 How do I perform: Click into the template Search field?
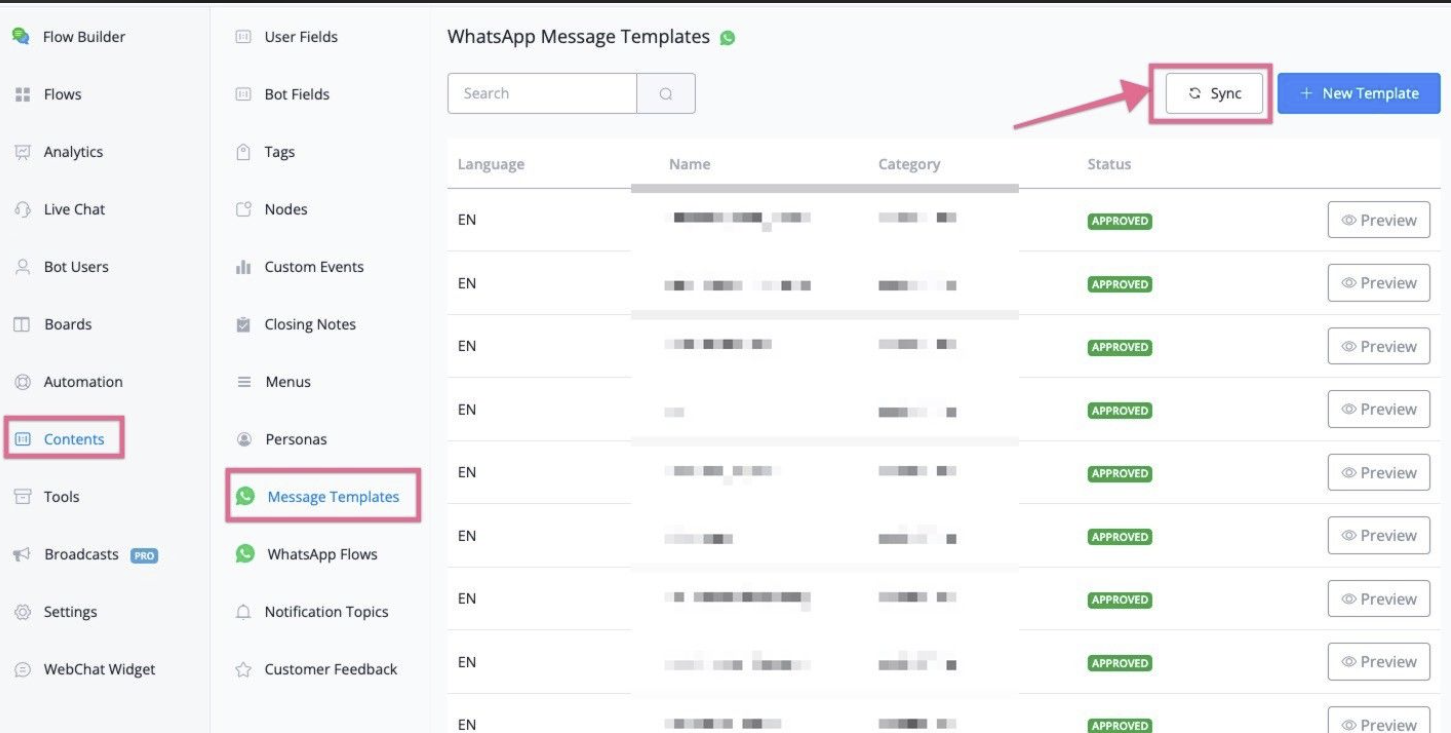541,94
